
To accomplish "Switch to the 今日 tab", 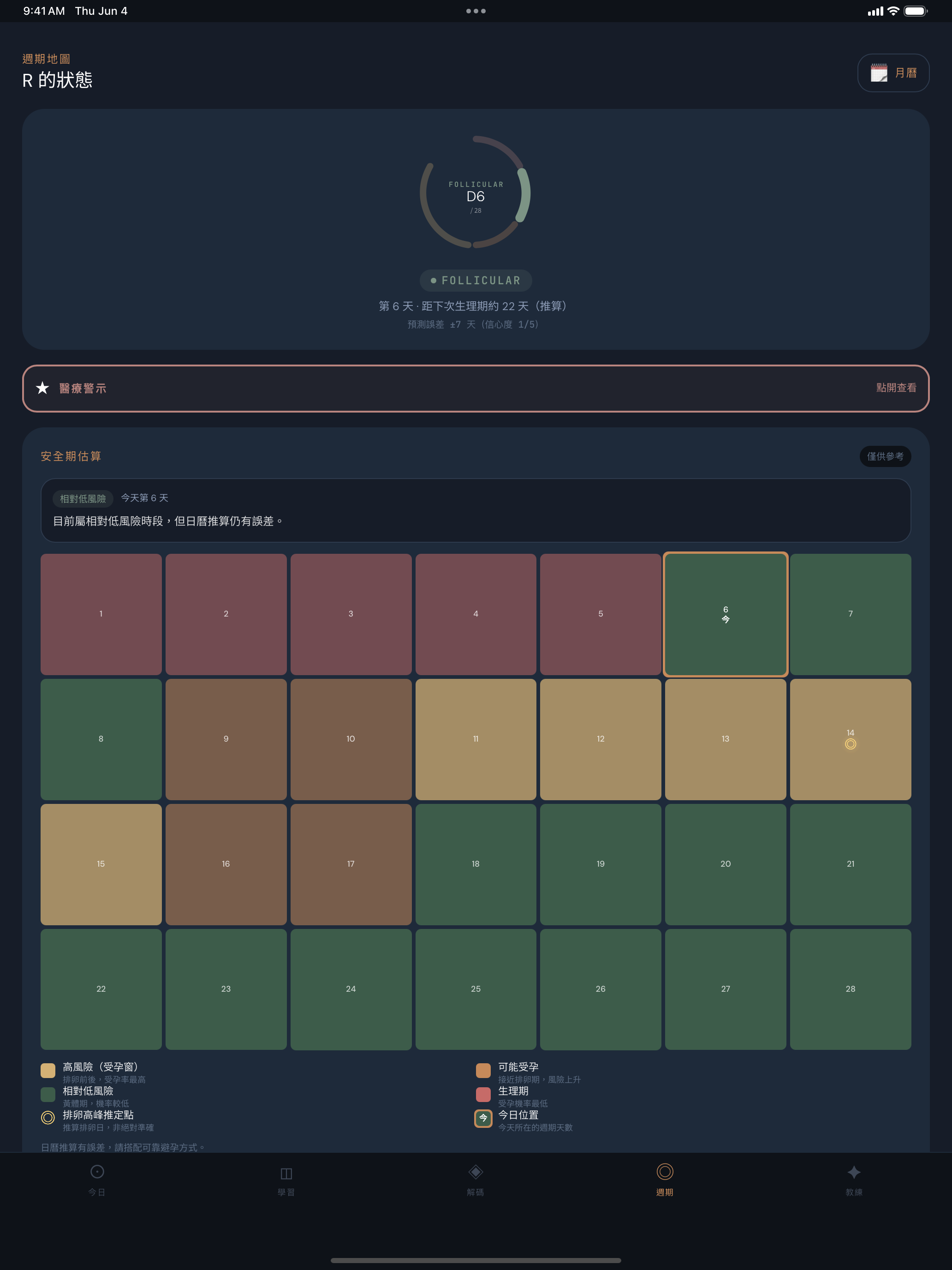I will click(x=97, y=1180).
